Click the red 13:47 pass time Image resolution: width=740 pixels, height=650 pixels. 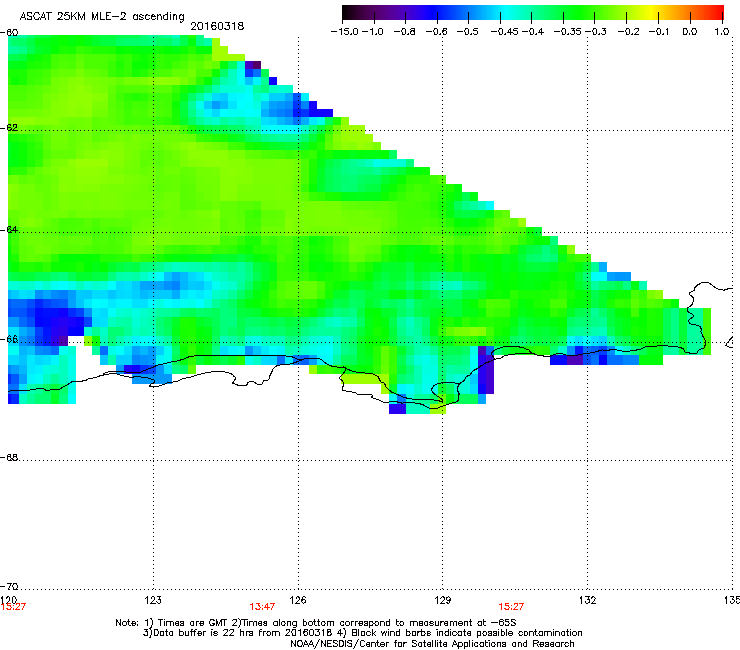pos(262,607)
